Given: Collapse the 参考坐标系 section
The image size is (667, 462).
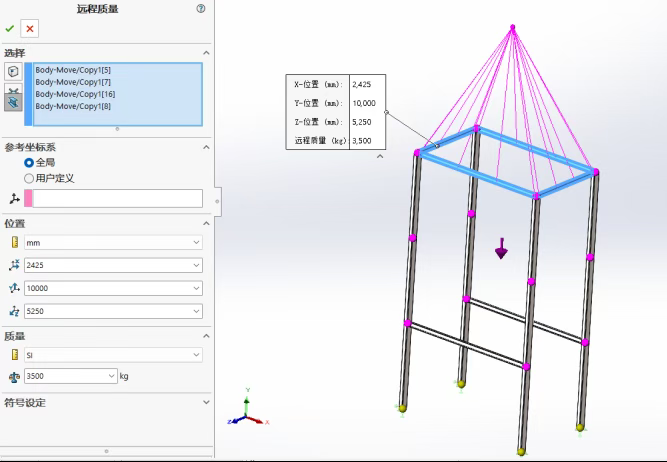Looking at the screenshot, I should click(206, 147).
